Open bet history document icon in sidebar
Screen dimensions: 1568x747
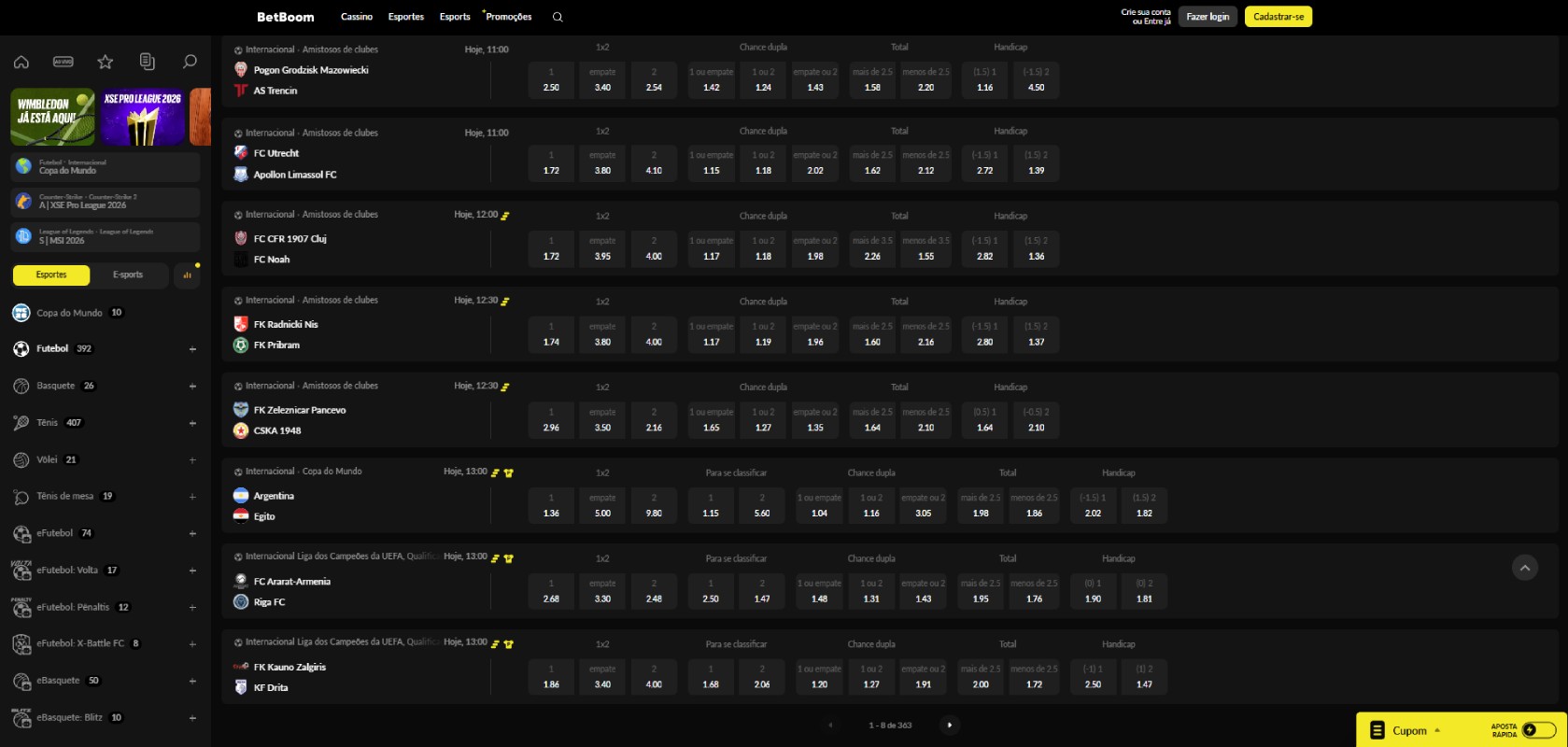click(x=148, y=62)
